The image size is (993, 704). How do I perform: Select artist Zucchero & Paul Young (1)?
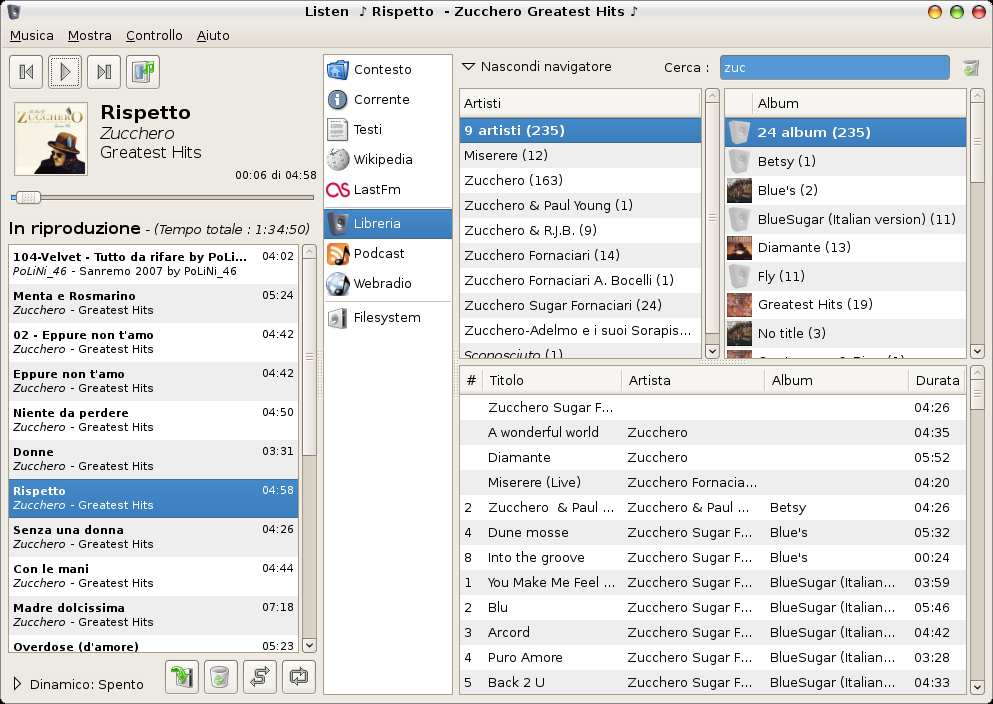580,205
